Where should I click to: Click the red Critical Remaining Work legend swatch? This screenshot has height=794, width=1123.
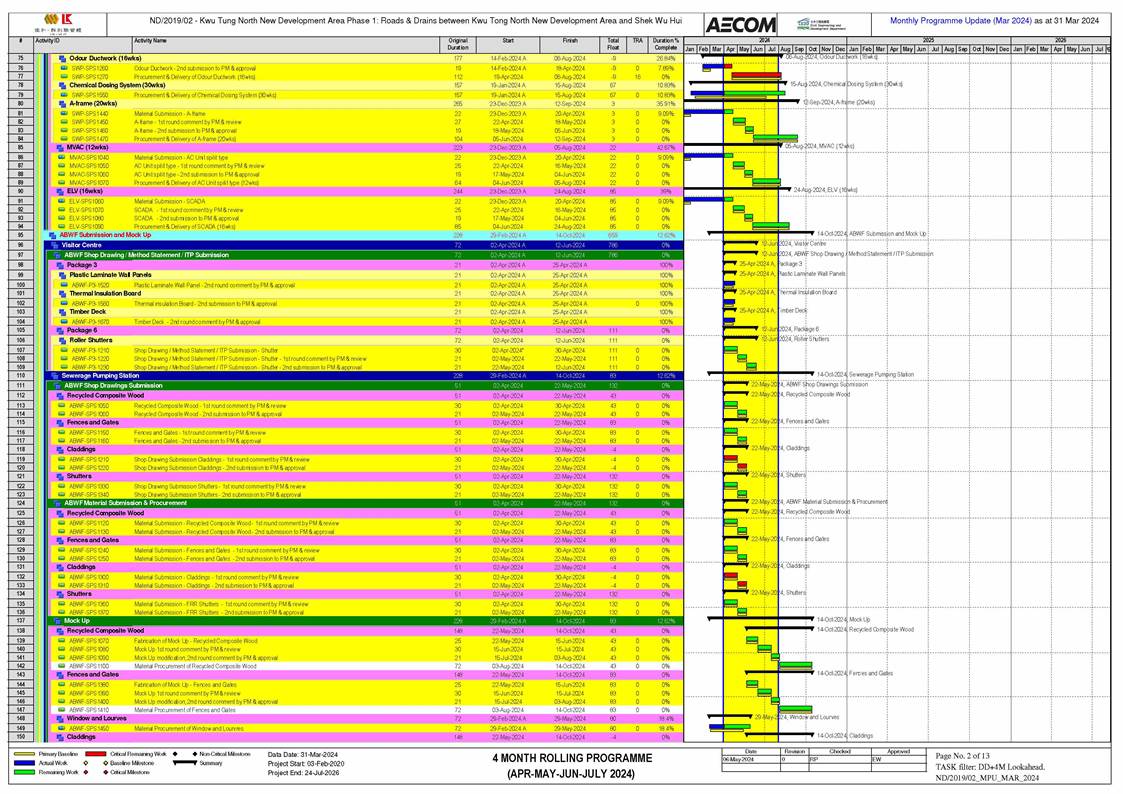[85, 754]
